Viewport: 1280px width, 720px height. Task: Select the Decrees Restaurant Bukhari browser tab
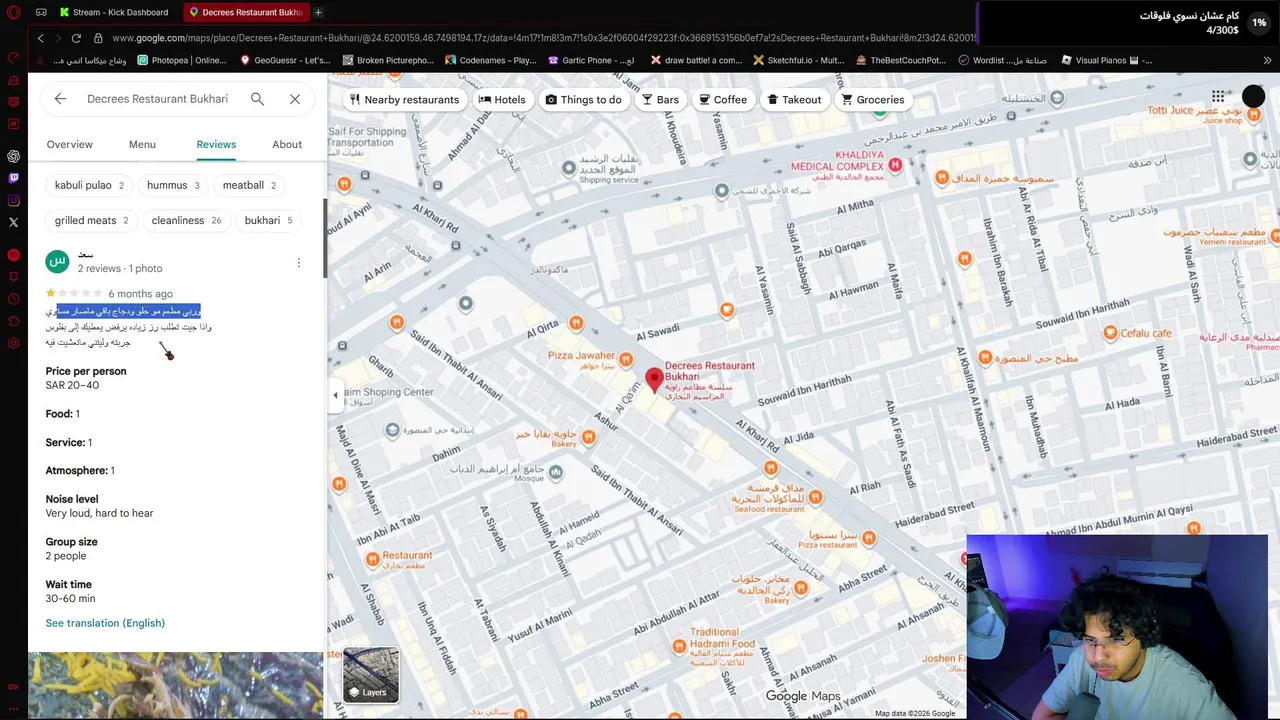[244, 12]
